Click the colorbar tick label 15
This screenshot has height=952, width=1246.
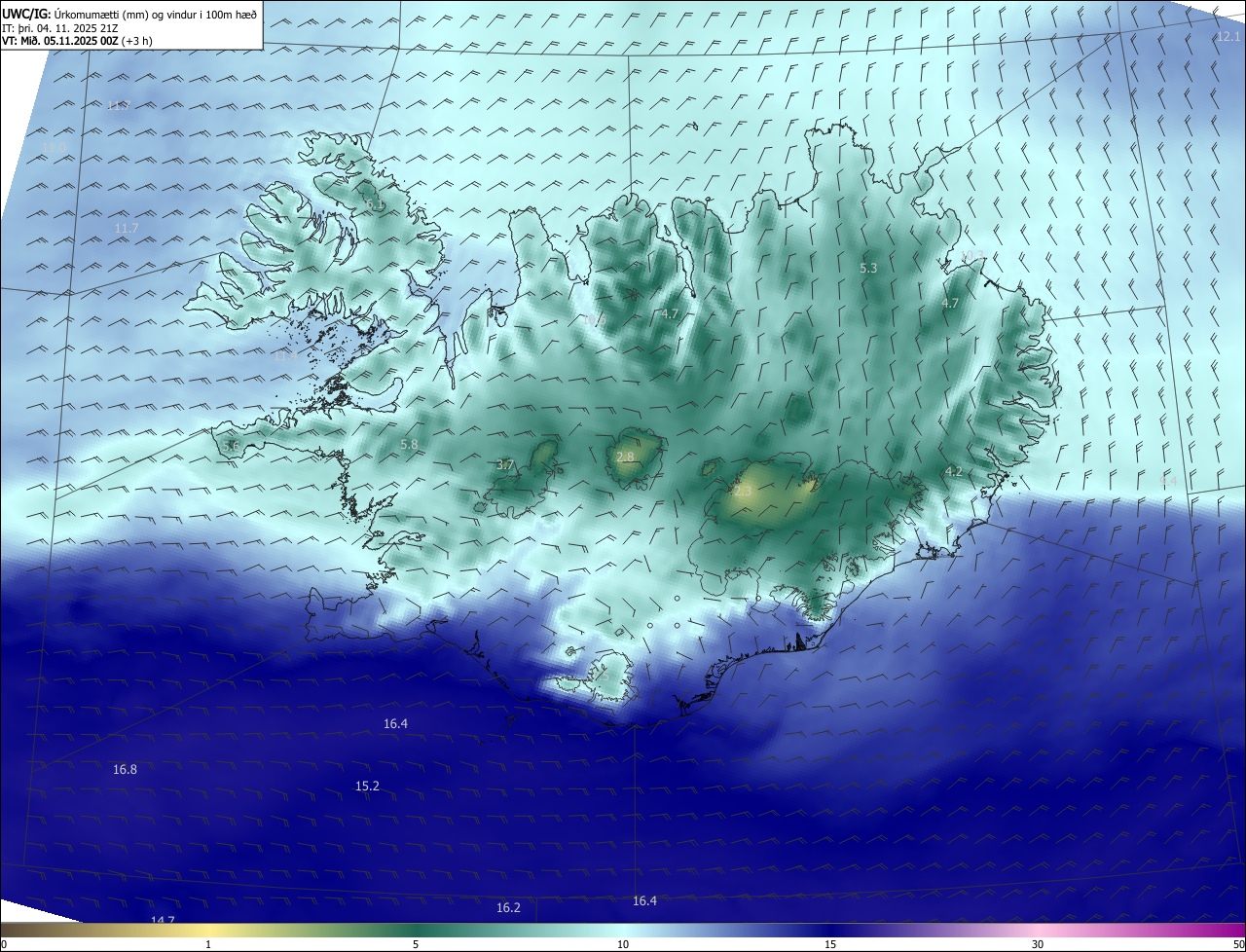pos(830,945)
